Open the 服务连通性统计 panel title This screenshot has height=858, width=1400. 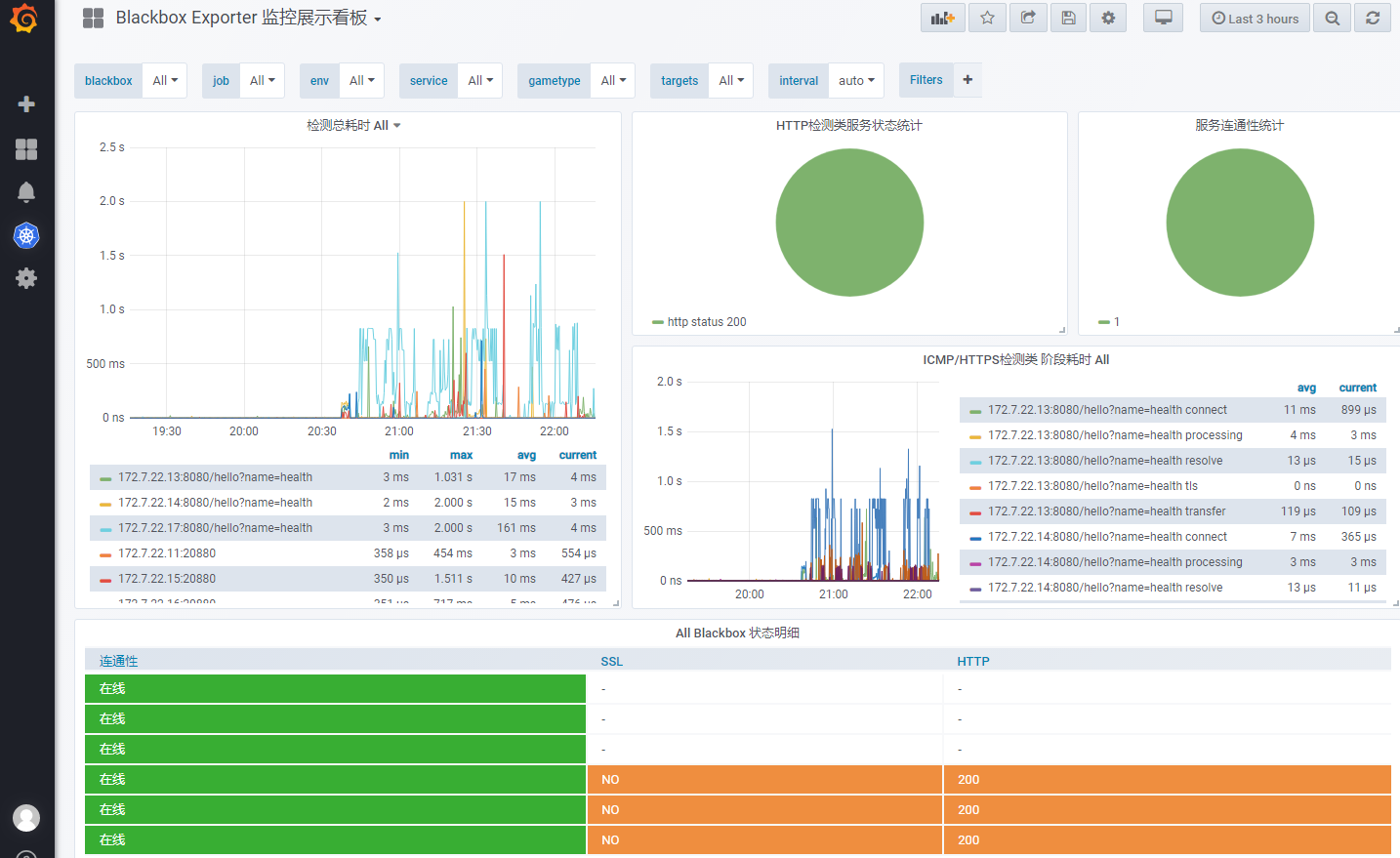[x=1239, y=125]
